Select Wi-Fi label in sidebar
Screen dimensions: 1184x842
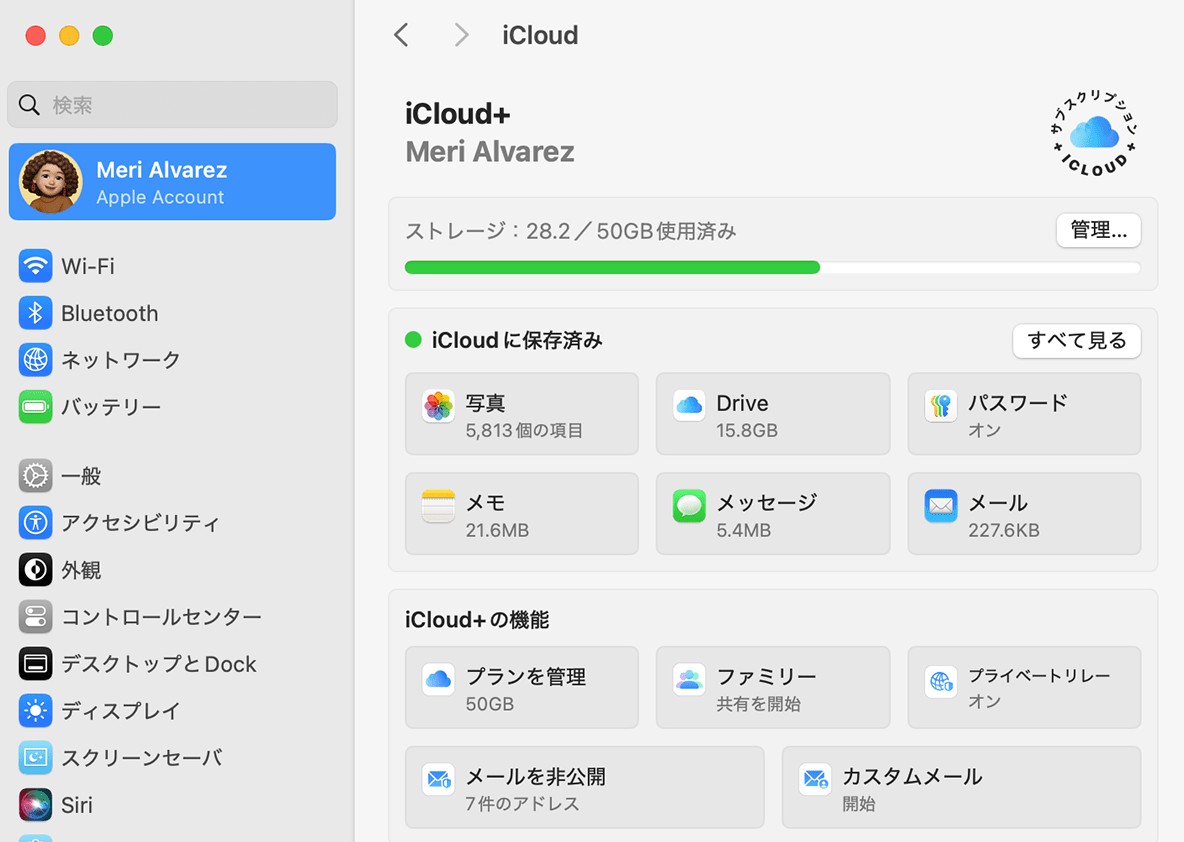pos(88,266)
